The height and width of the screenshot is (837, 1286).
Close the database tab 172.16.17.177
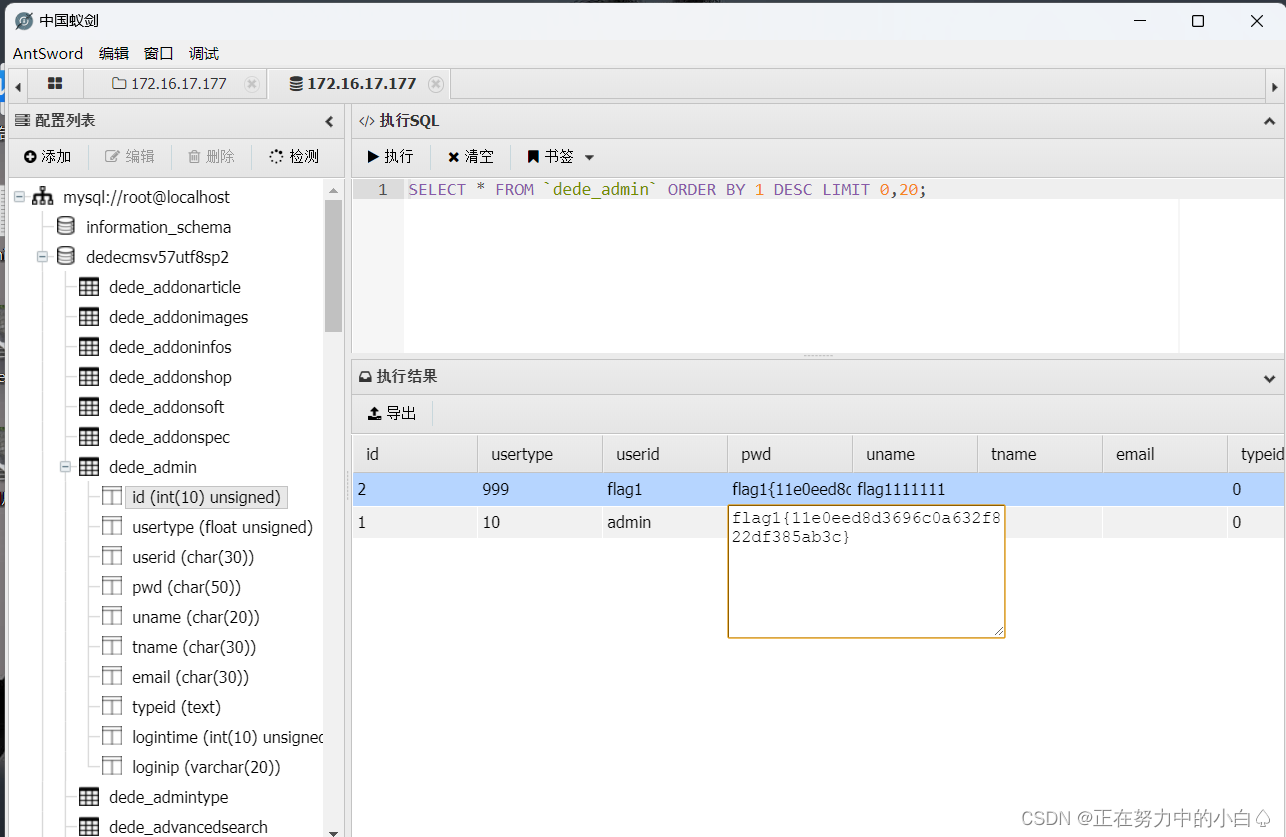point(436,84)
